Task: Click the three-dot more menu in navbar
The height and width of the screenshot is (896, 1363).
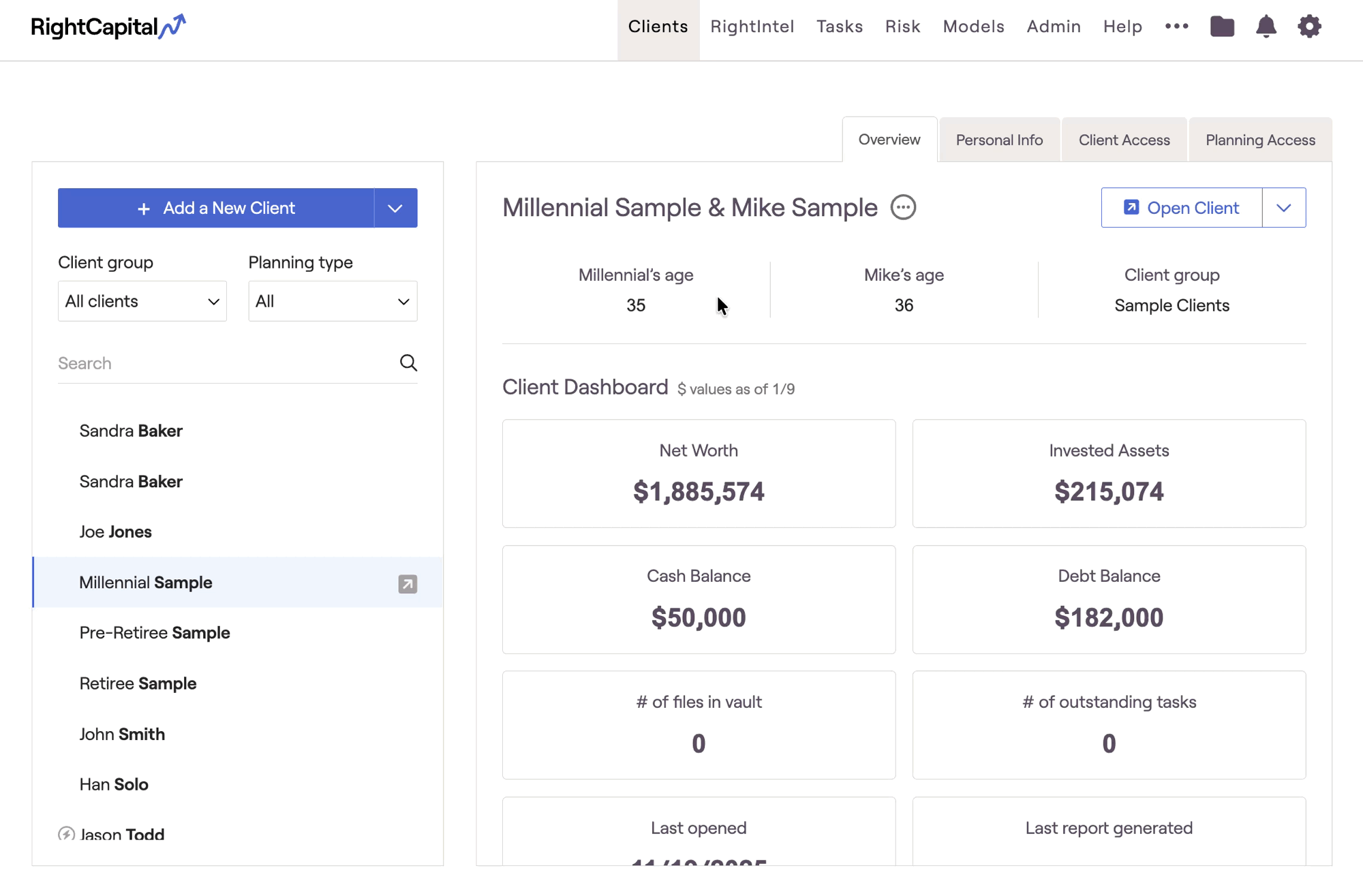Action: point(1176,27)
